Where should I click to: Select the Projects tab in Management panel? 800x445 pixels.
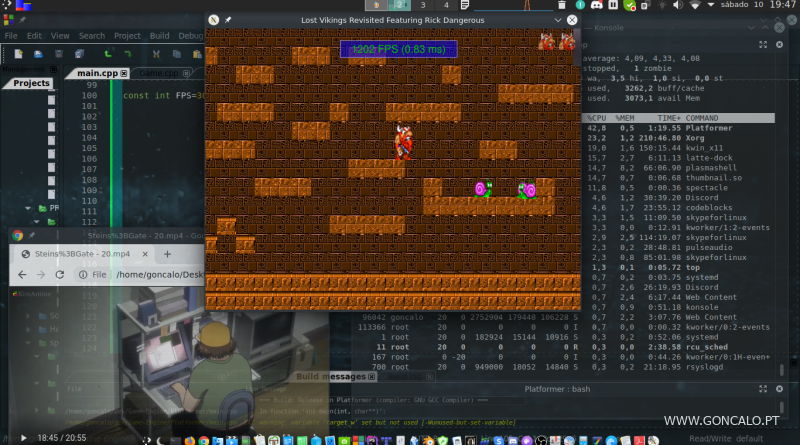point(31,83)
